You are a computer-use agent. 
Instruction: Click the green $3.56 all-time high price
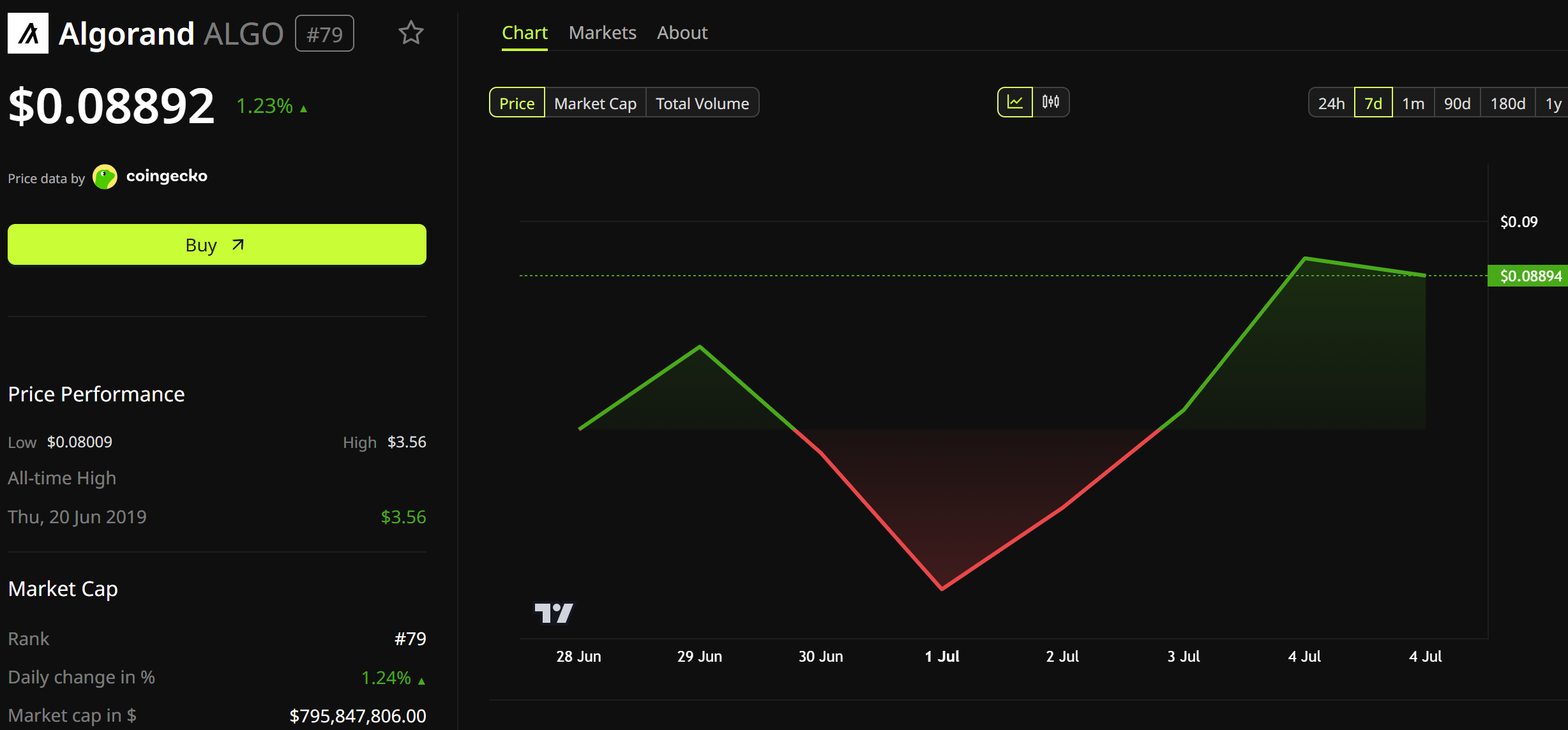403,516
